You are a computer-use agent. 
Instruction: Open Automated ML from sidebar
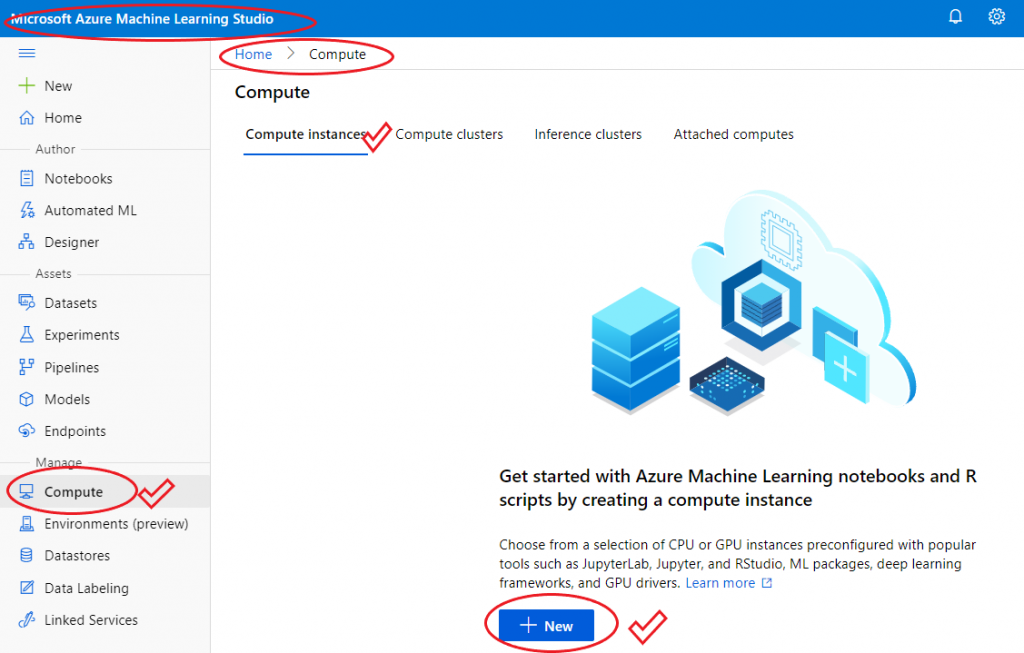91,210
